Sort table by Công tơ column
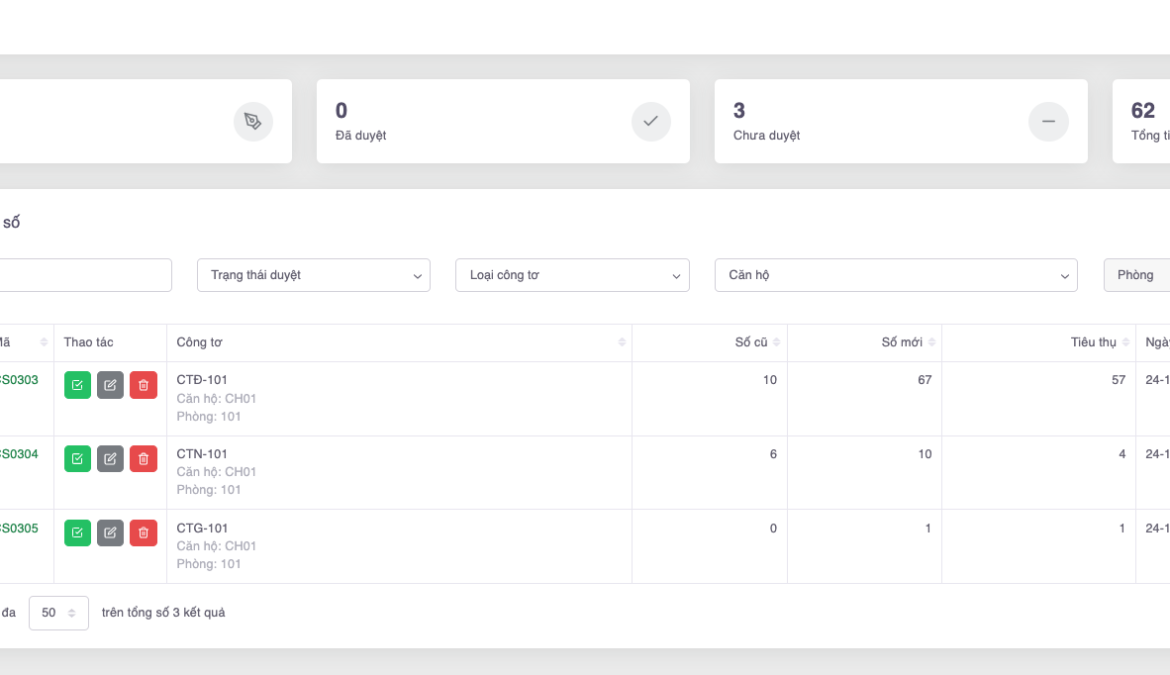This screenshot has height=675, width=1170. pyautogui.click(x=399, y=343)
